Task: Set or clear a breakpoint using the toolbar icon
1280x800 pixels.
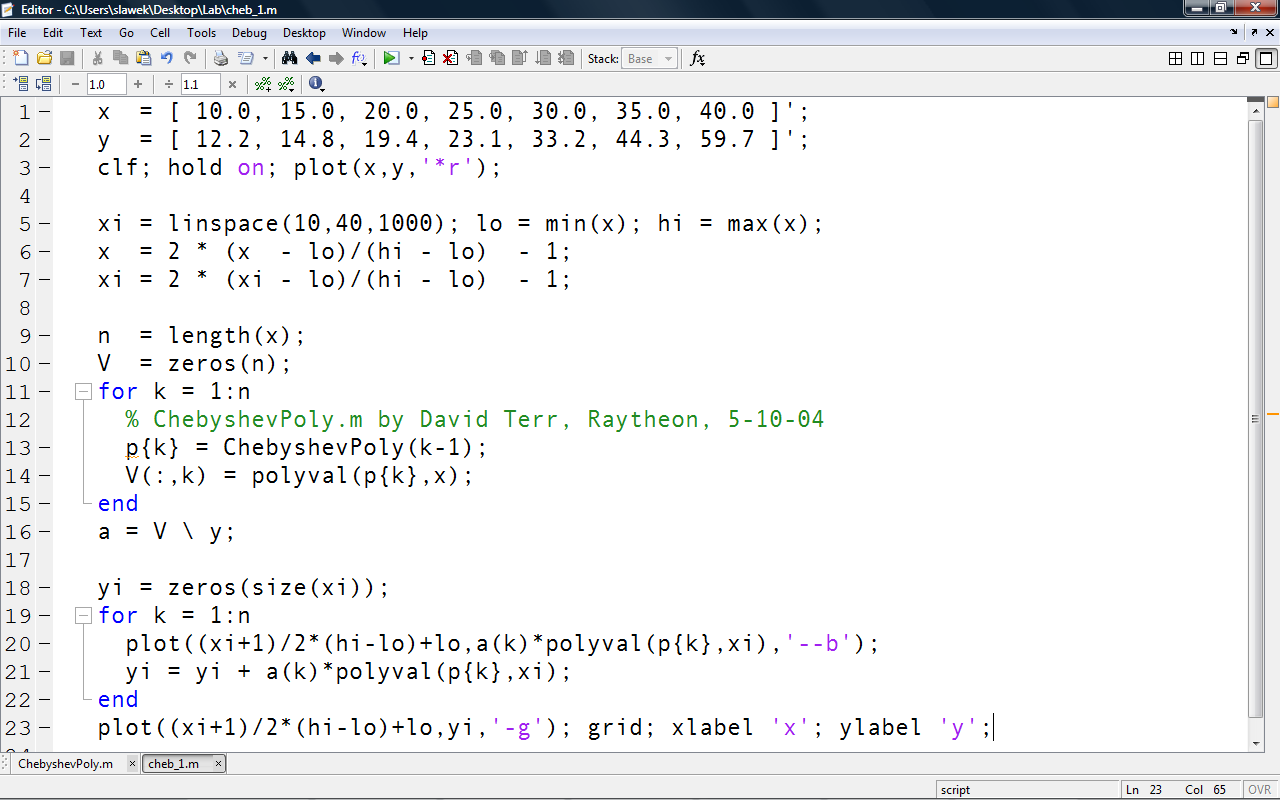Action: tap(428, 59)
